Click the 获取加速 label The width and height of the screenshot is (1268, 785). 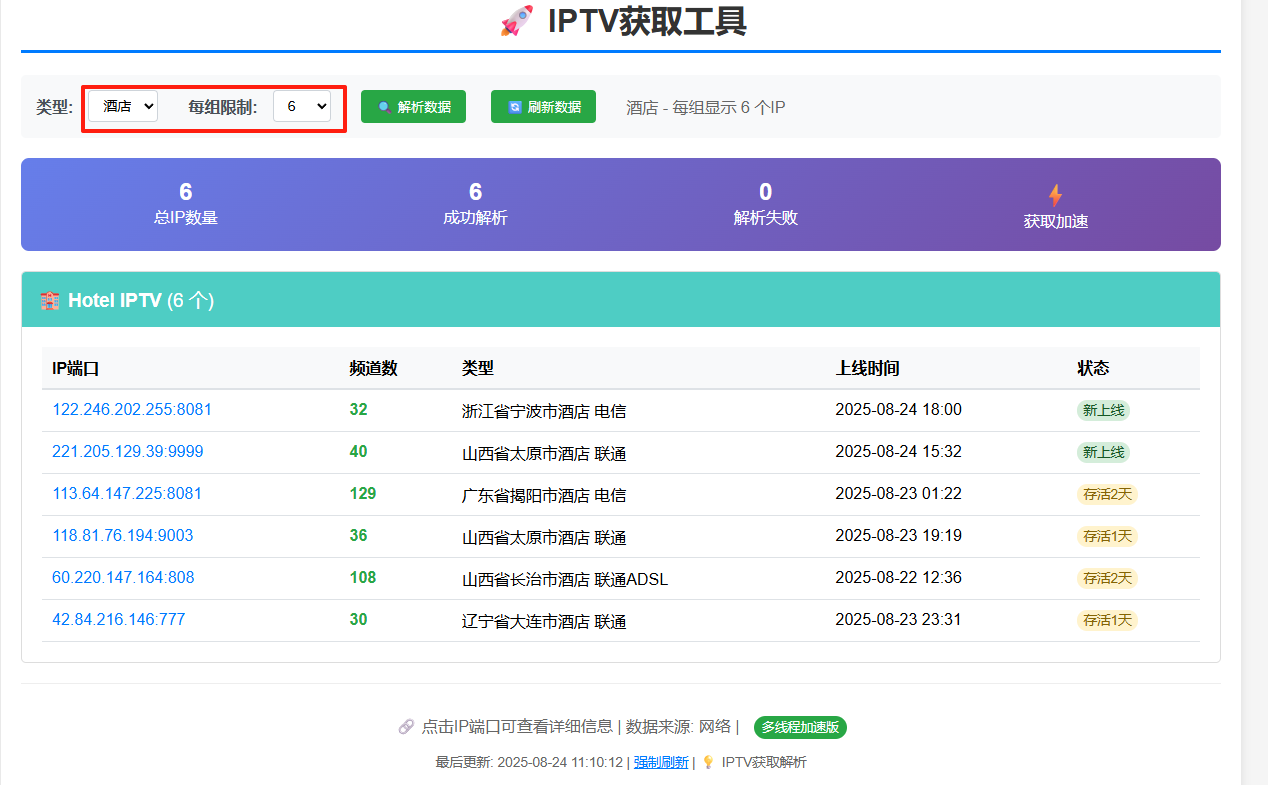(1055, 222)
